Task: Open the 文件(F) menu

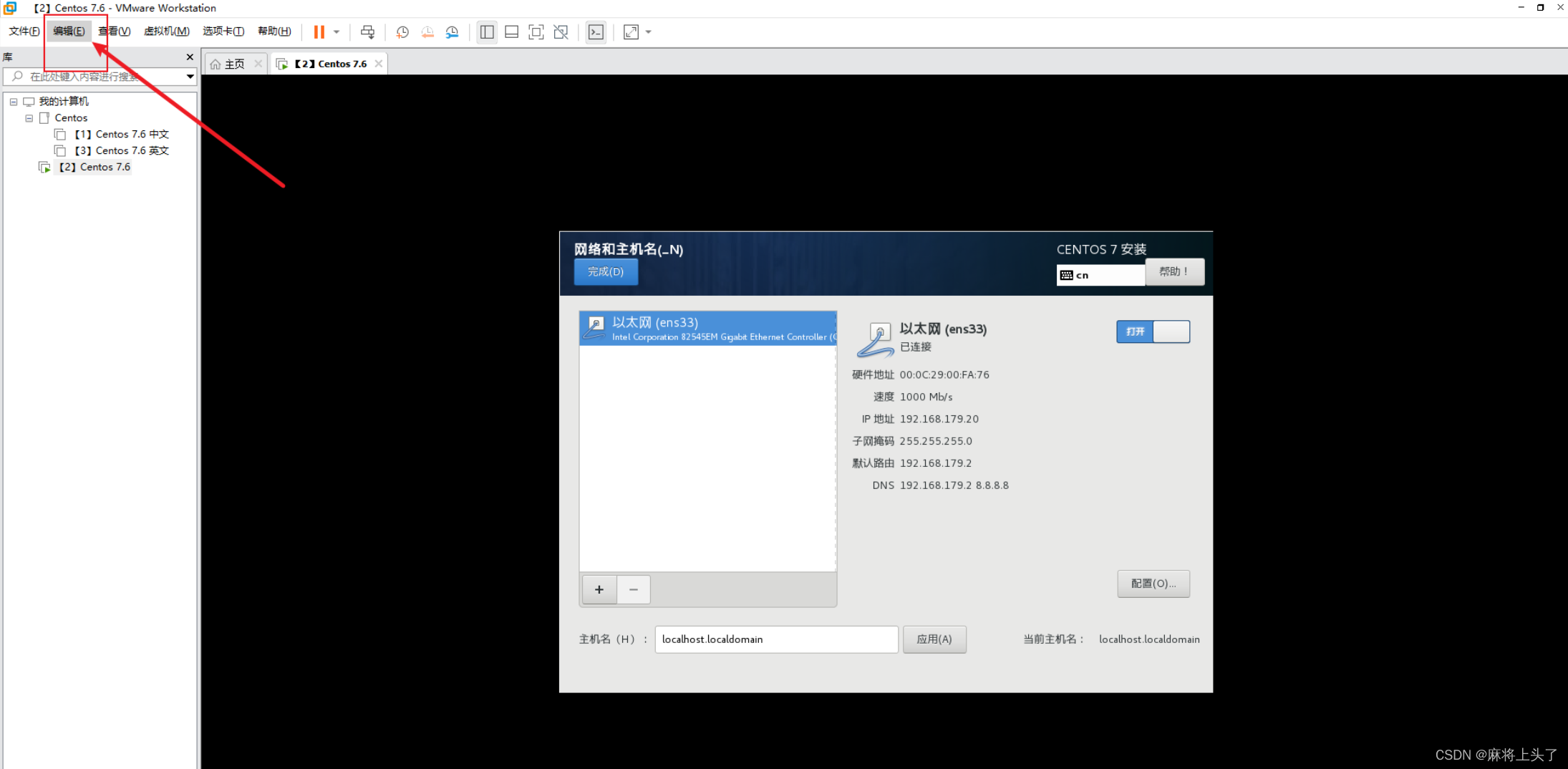Action: (x=24, y=31)
